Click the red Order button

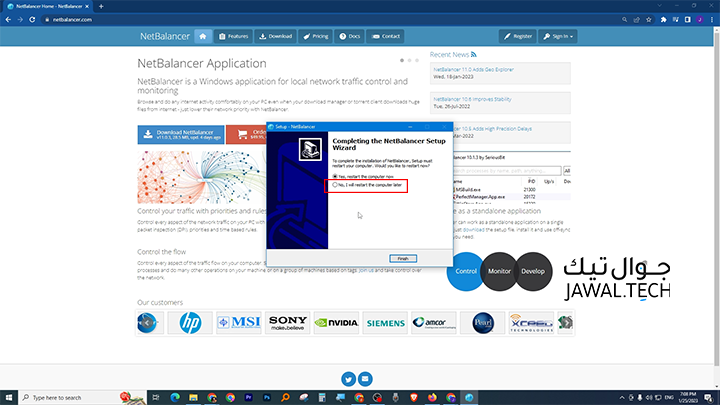click(x=247, y=135)
